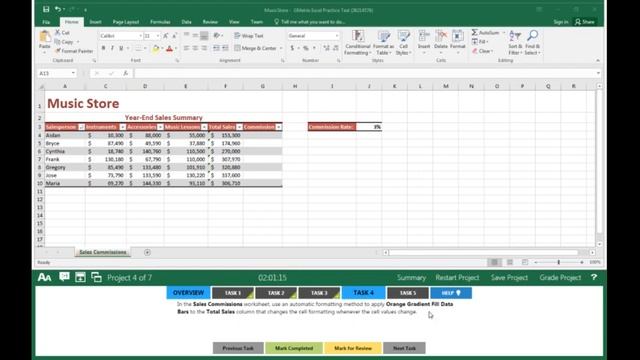Click the zoom slider handle
640x360 pixels.
(x=559, y=262)
